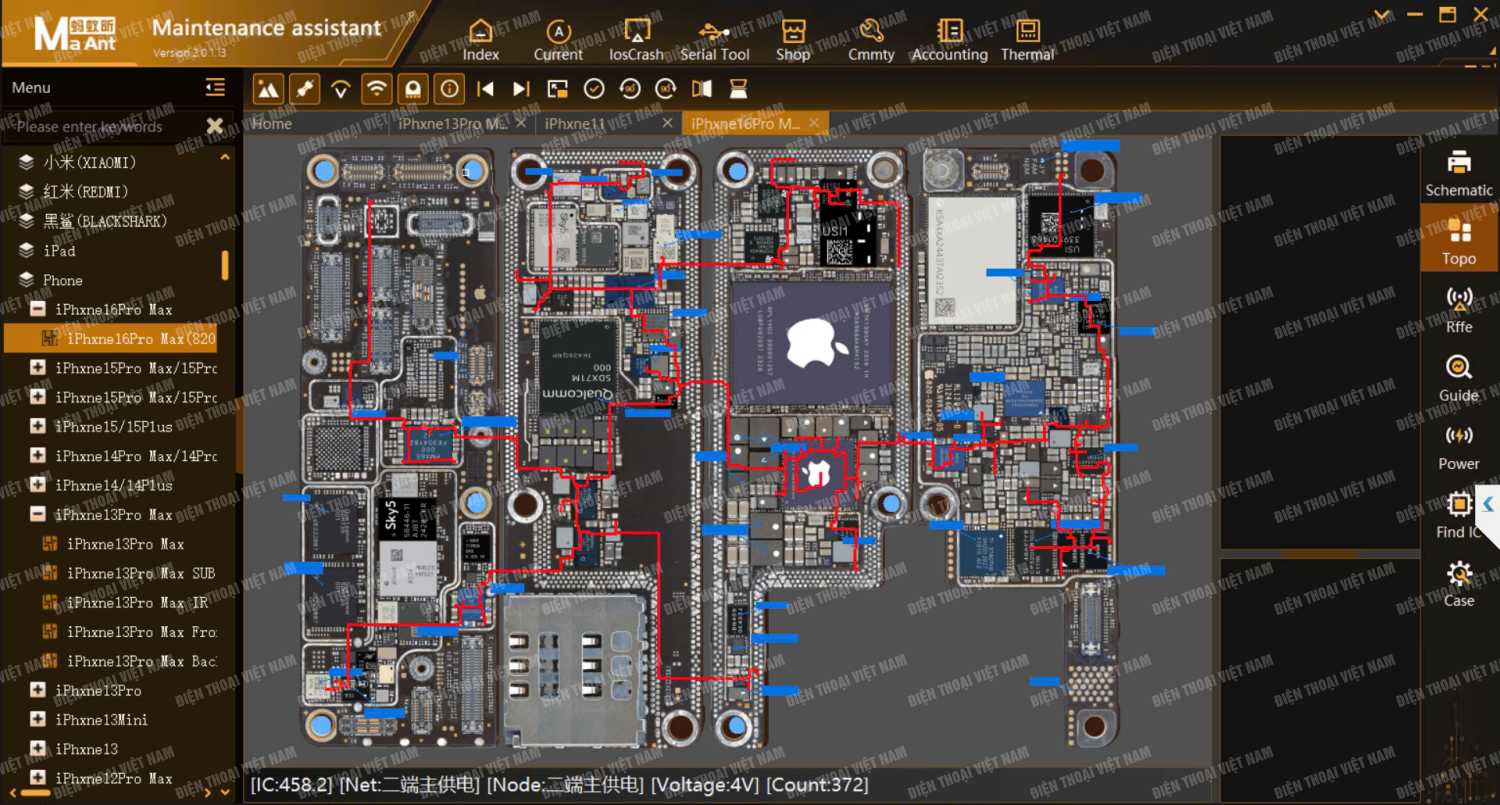
Task: Rotate the board clockwise 90 degrees
Action: pyautogui.click(x=666, y=89)
